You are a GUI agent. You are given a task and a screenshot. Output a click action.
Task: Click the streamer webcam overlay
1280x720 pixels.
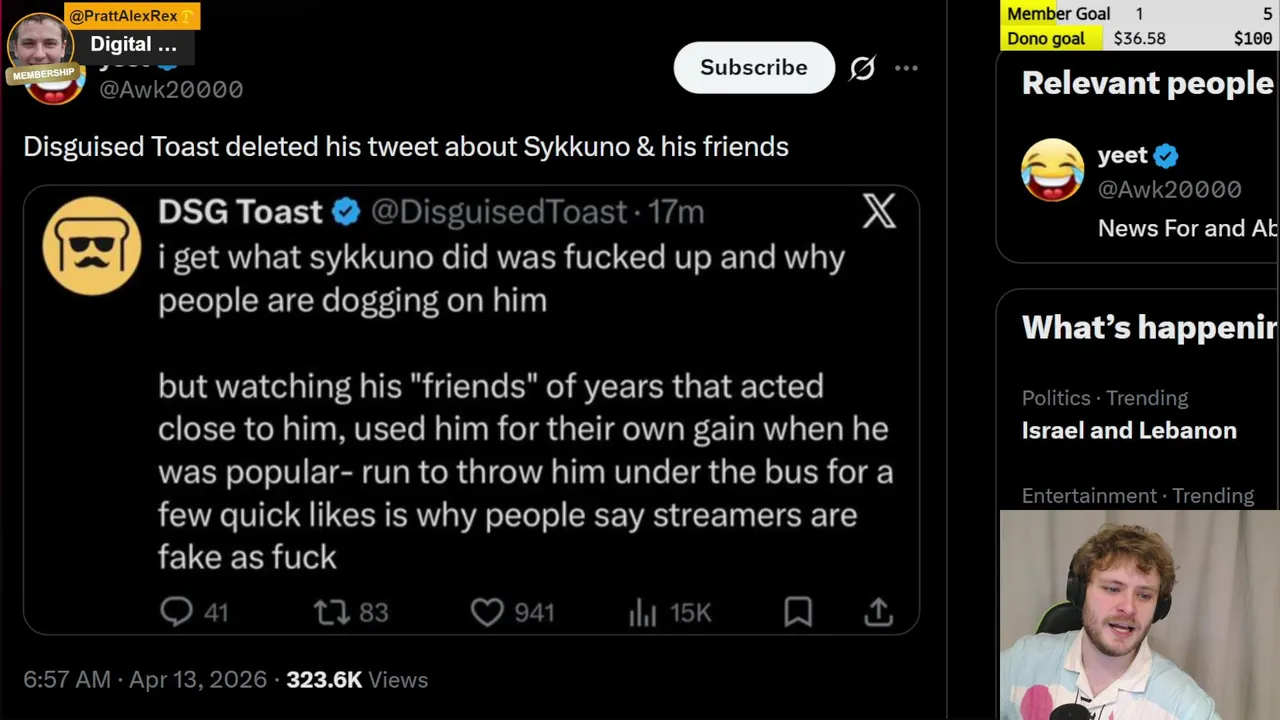coord(1139,615)
